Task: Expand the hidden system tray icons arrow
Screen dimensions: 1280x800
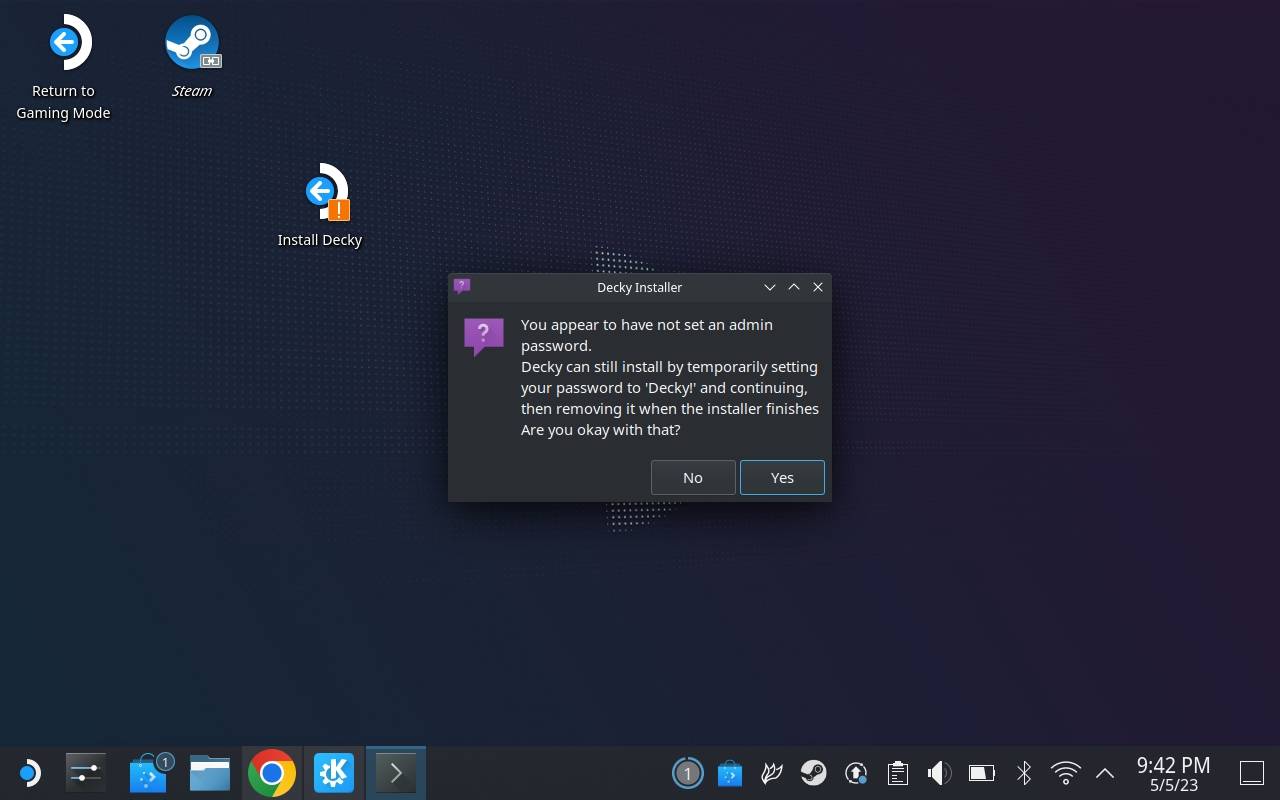Action: point(1105,773)
